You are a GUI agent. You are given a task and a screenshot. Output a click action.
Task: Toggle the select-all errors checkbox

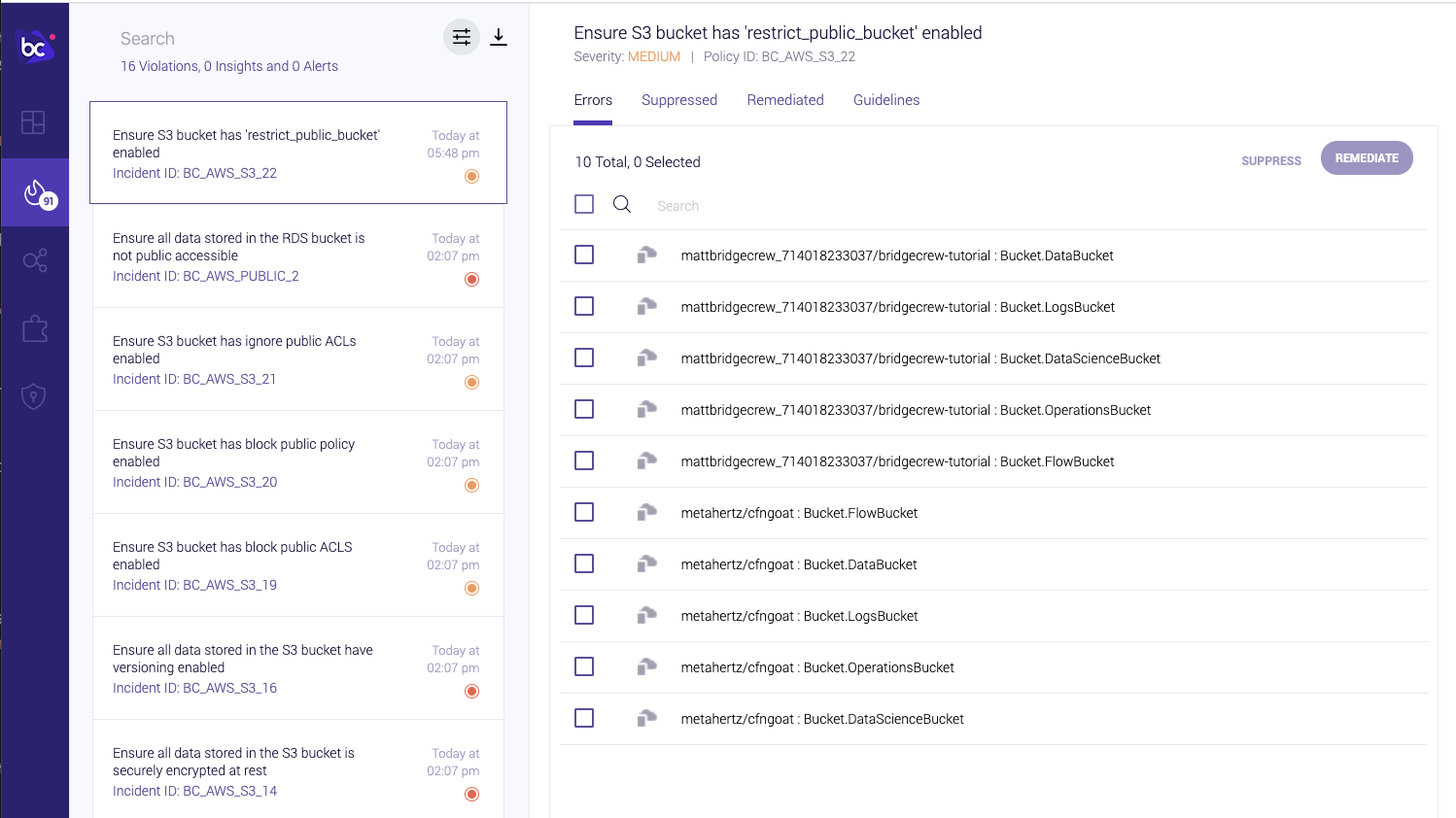[x=584, y=204]
